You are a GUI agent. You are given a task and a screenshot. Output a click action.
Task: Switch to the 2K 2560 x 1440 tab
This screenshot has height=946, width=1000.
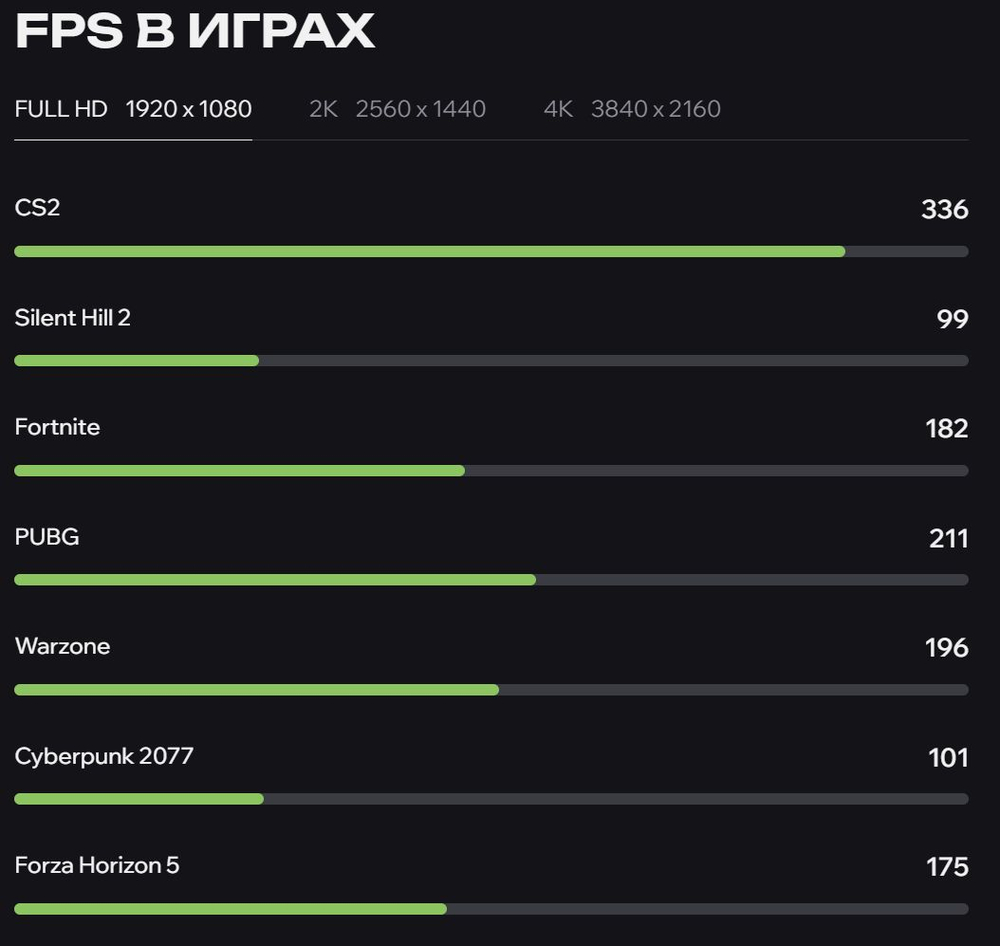398,109
